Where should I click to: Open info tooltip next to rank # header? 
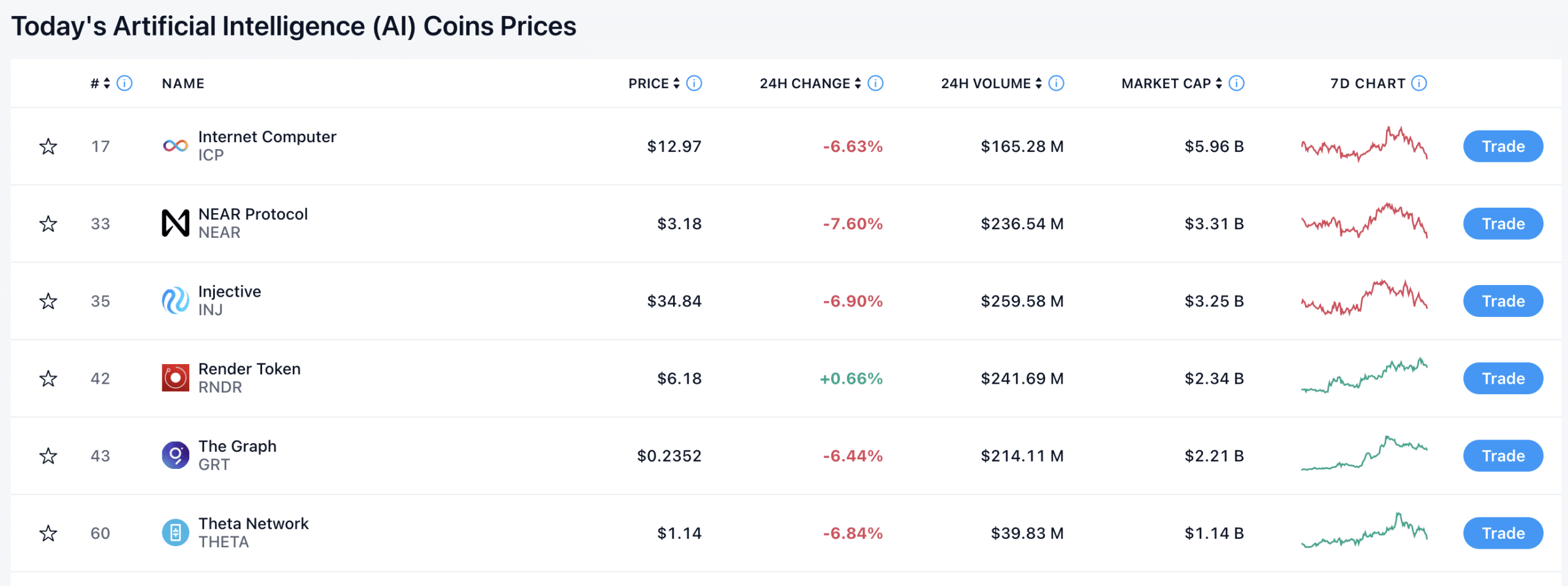click(x=124, y=83)
